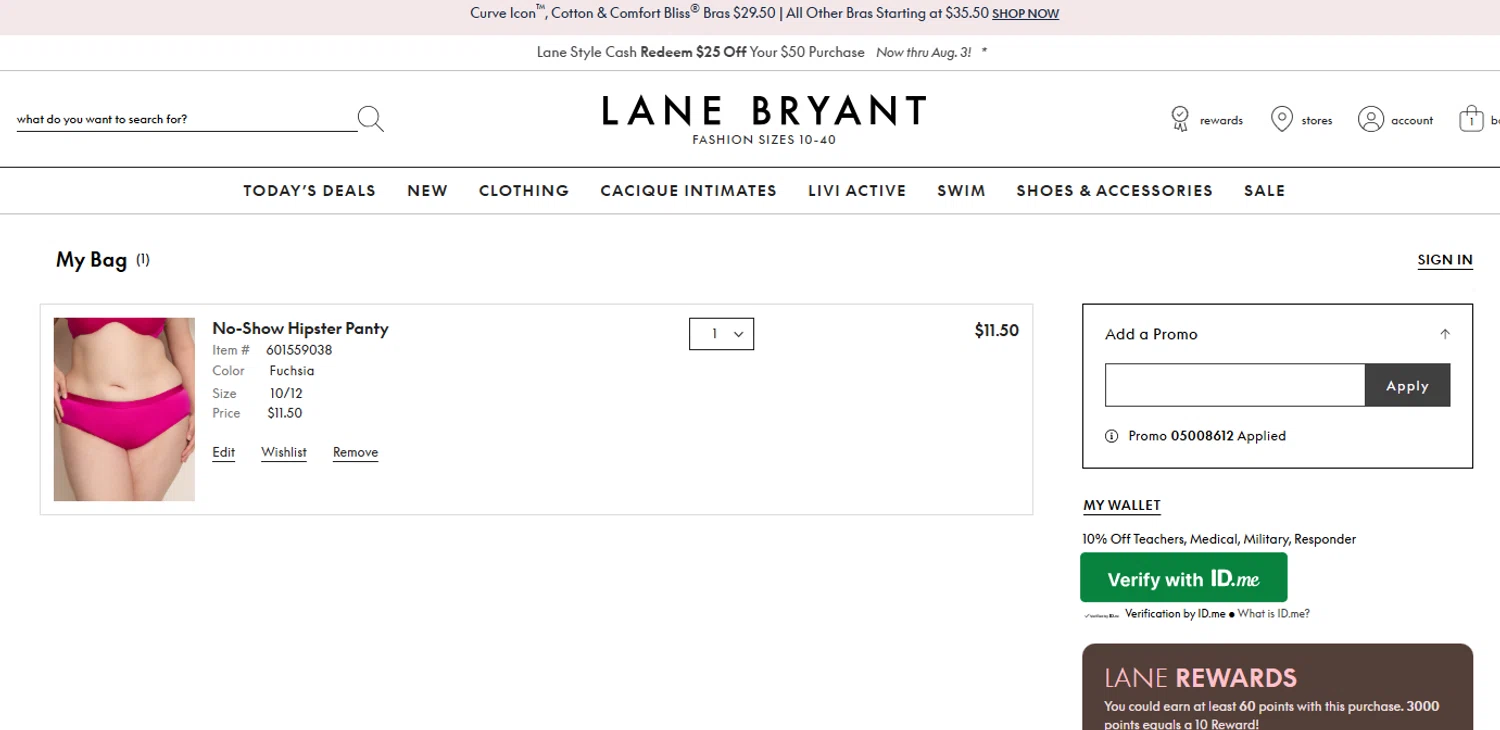This screenshot has height=730, width=1500.
Task: Click the promo info circle icon
Action: click(x=1111, y=436)
